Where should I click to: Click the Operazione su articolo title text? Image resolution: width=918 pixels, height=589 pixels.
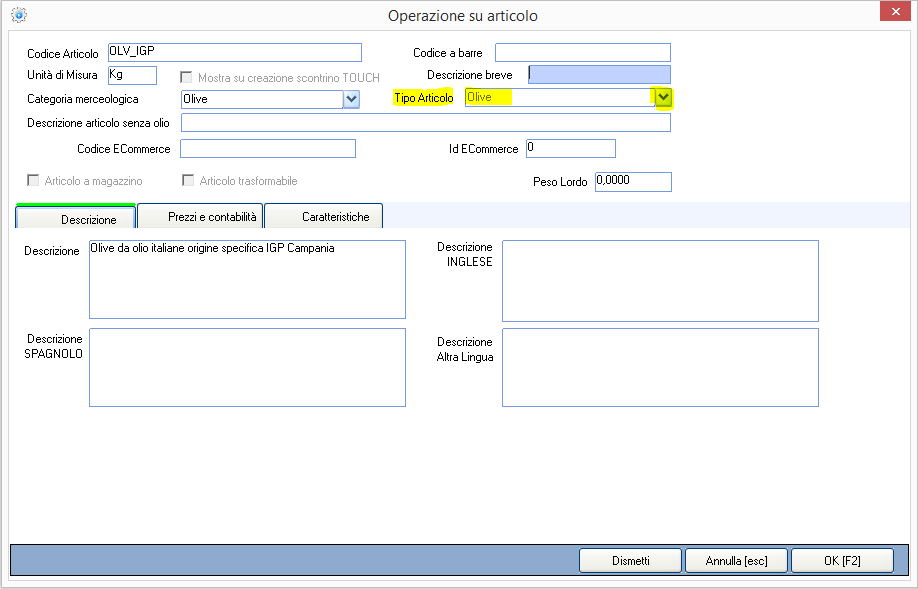coord(463,16)
